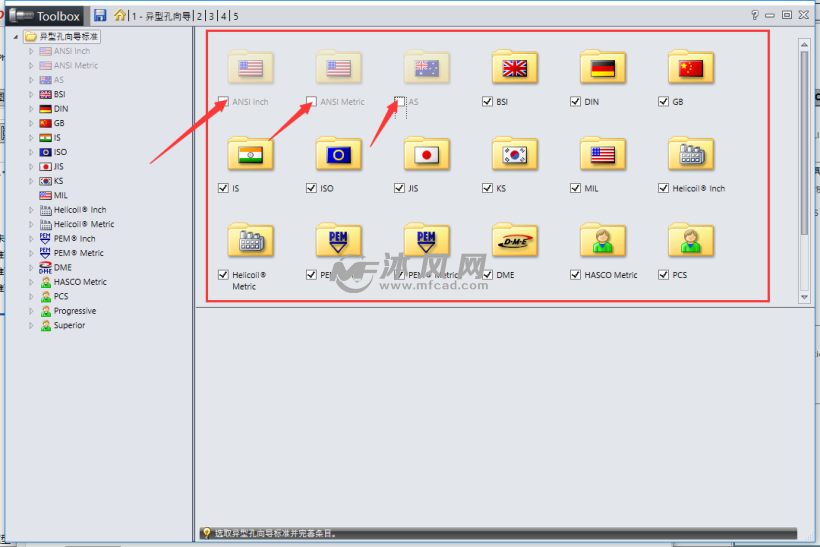820x547 pixels.
Task: Uncheck the KS checkbox
Action: click(x=487, y=188)
